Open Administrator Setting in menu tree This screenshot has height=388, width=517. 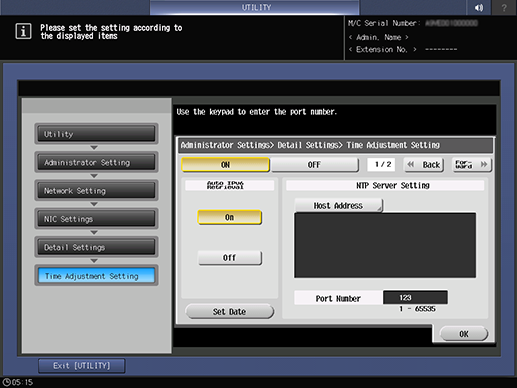[96, 162]
